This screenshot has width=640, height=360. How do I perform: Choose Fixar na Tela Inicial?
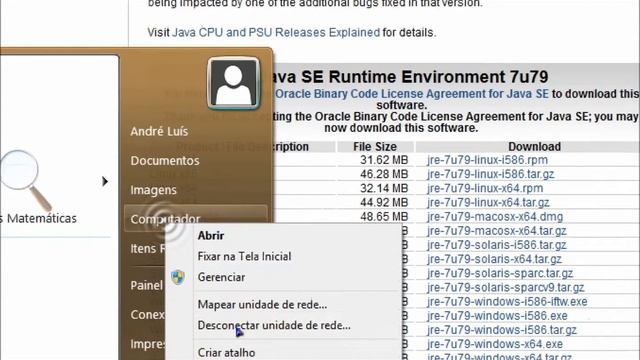244,256
